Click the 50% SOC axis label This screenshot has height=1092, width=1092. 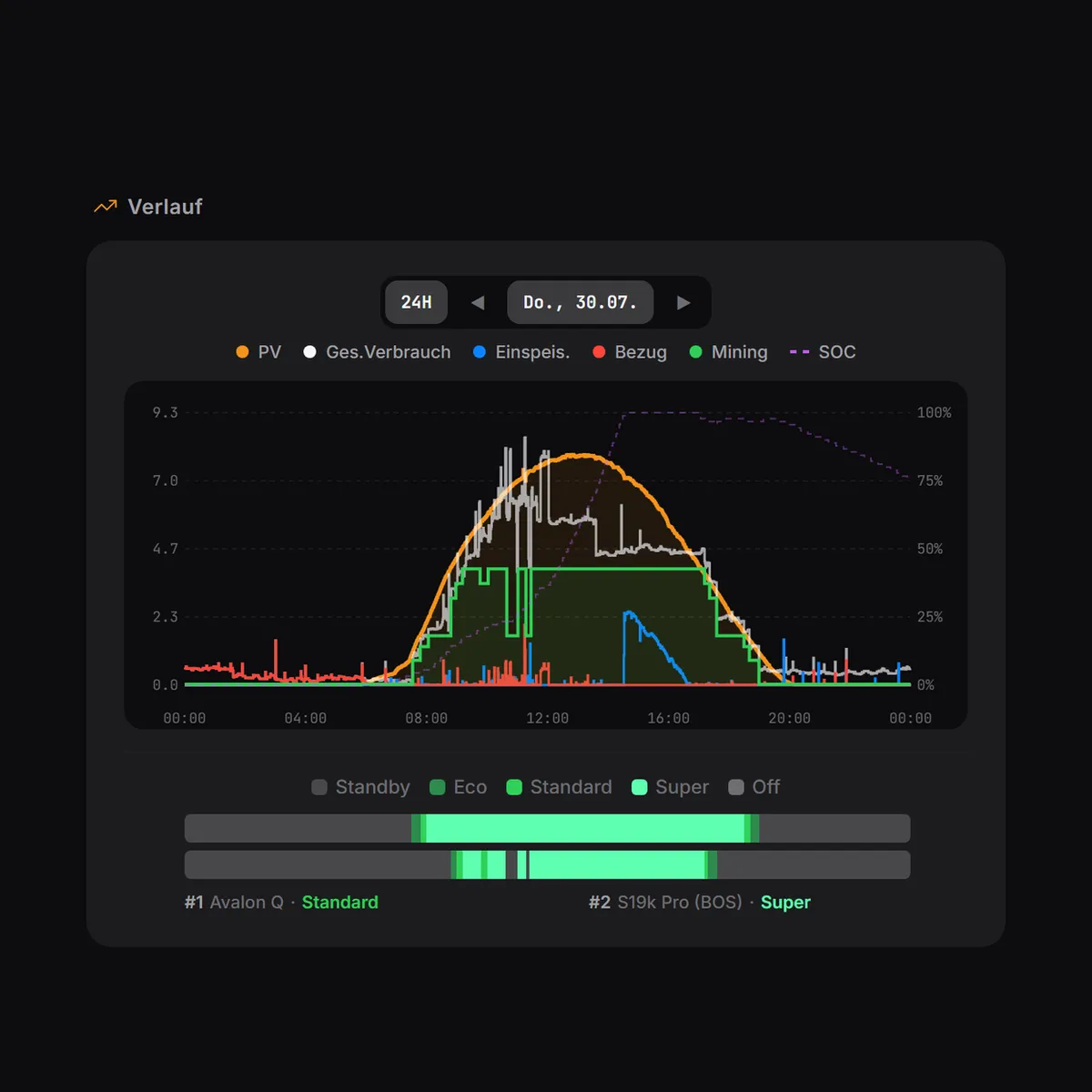click(929, 549)
